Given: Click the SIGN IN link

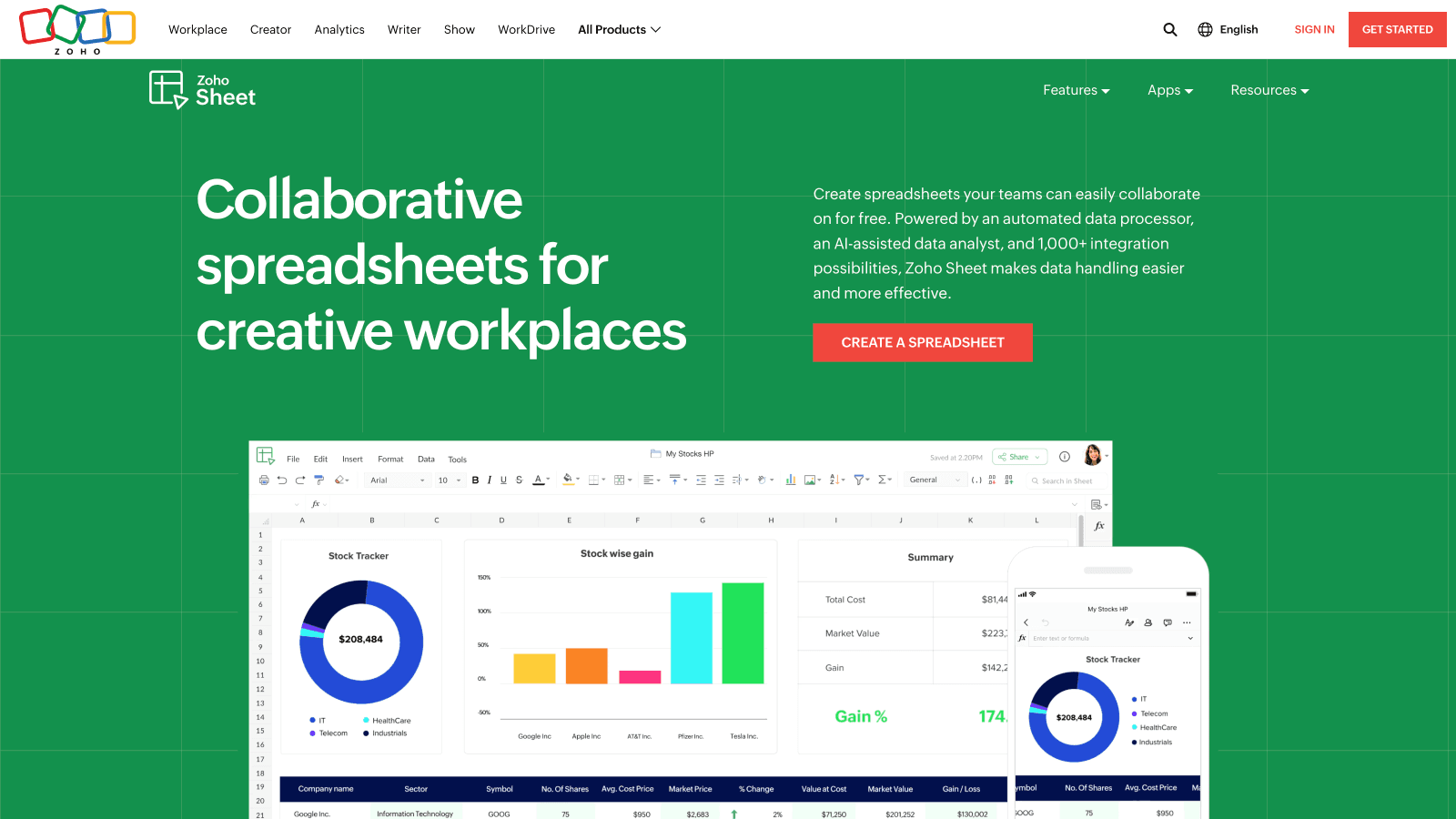Looking at the screenshot, I should tap(1314, 29).
